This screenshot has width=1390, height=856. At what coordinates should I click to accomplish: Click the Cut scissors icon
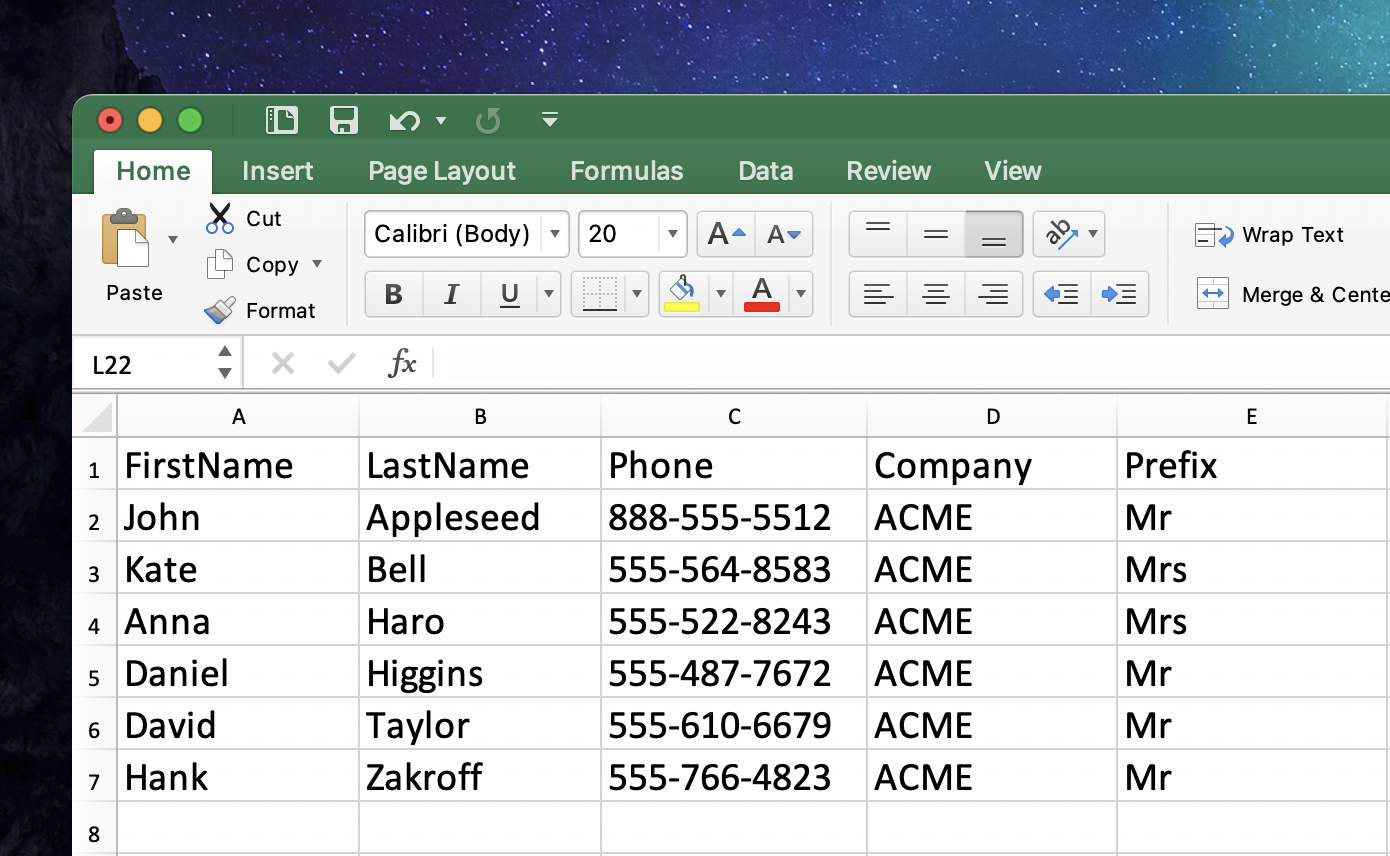tap(220, 218)
